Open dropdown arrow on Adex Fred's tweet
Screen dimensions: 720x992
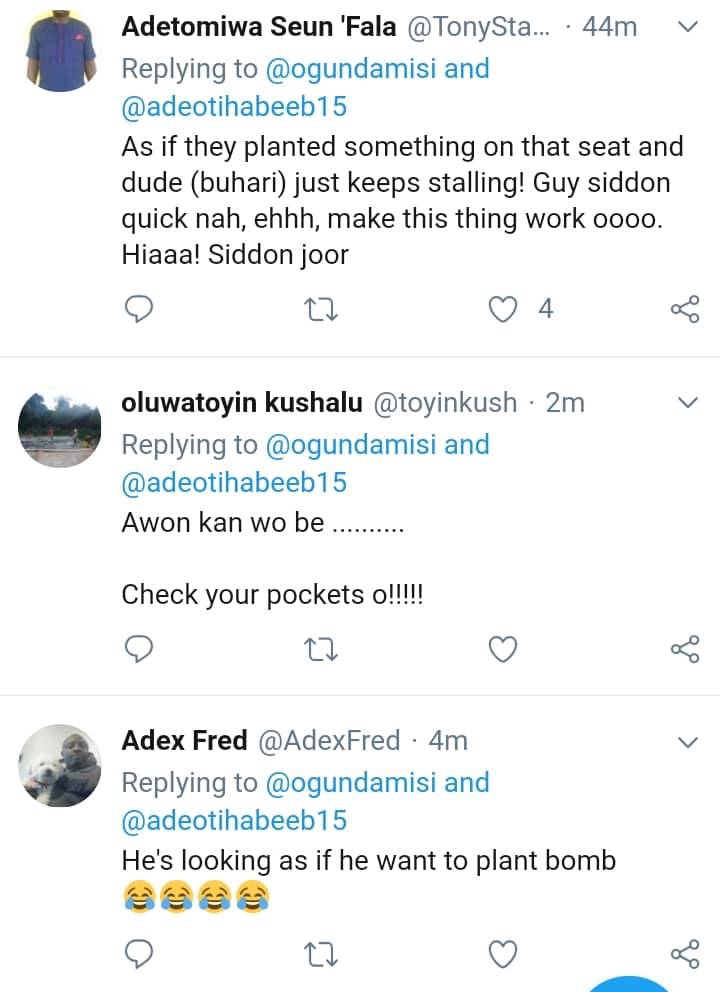tap(687, 742)
